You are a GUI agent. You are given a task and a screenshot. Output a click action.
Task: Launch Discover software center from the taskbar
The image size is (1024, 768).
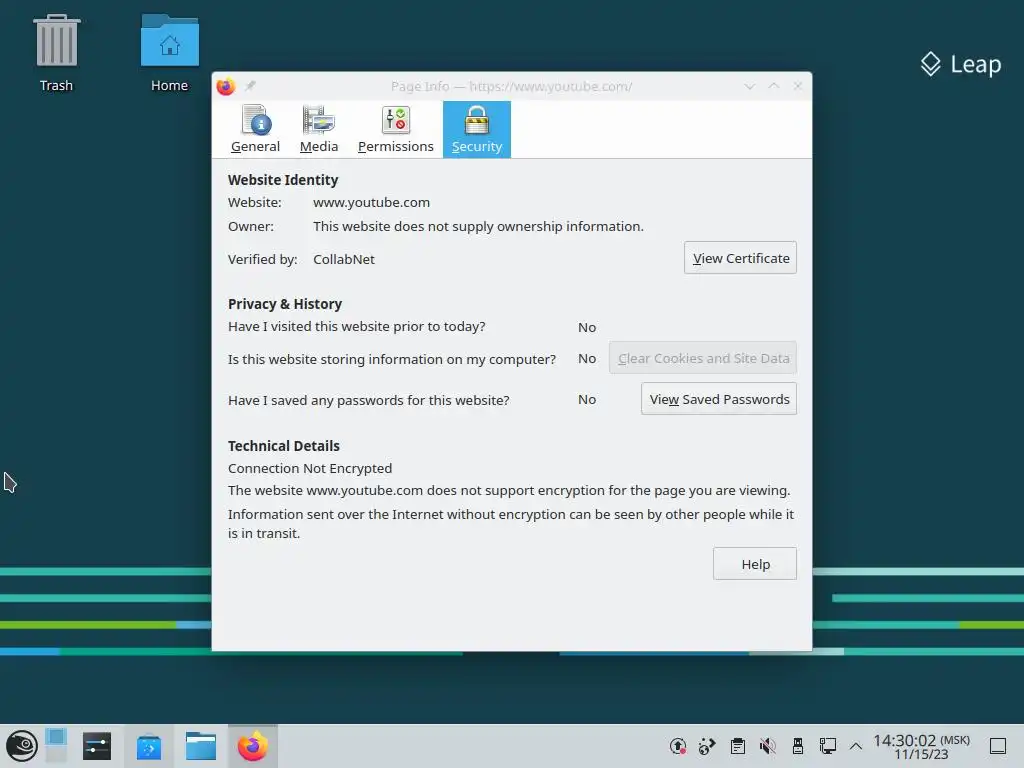click(149, 746)
